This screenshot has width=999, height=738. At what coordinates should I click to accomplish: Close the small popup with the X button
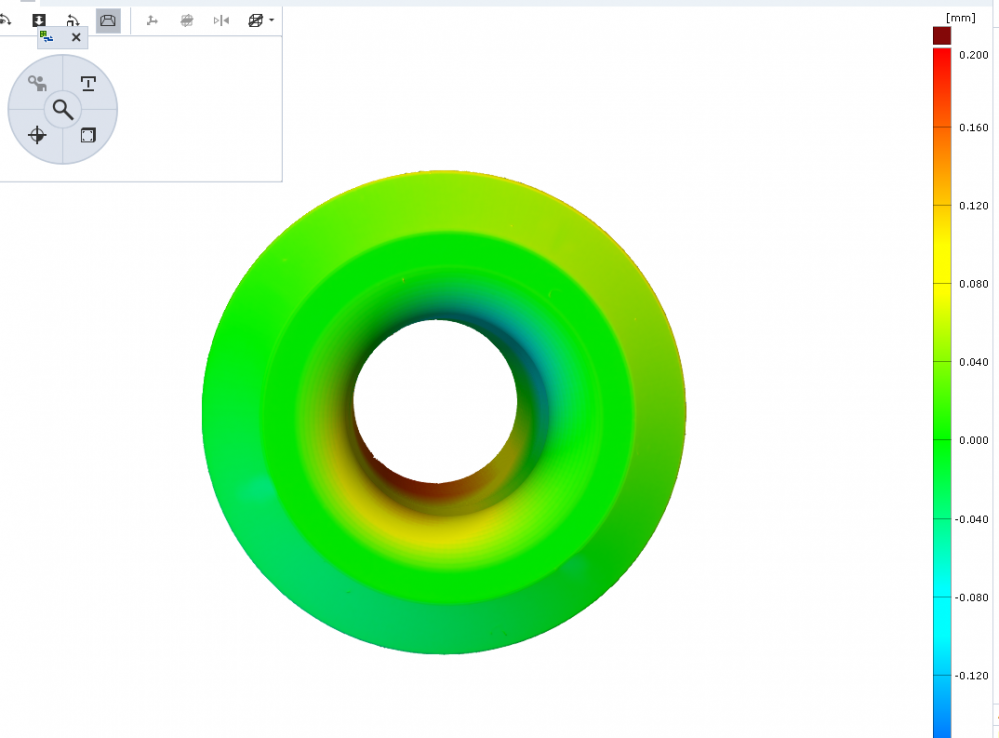point(76,38)
